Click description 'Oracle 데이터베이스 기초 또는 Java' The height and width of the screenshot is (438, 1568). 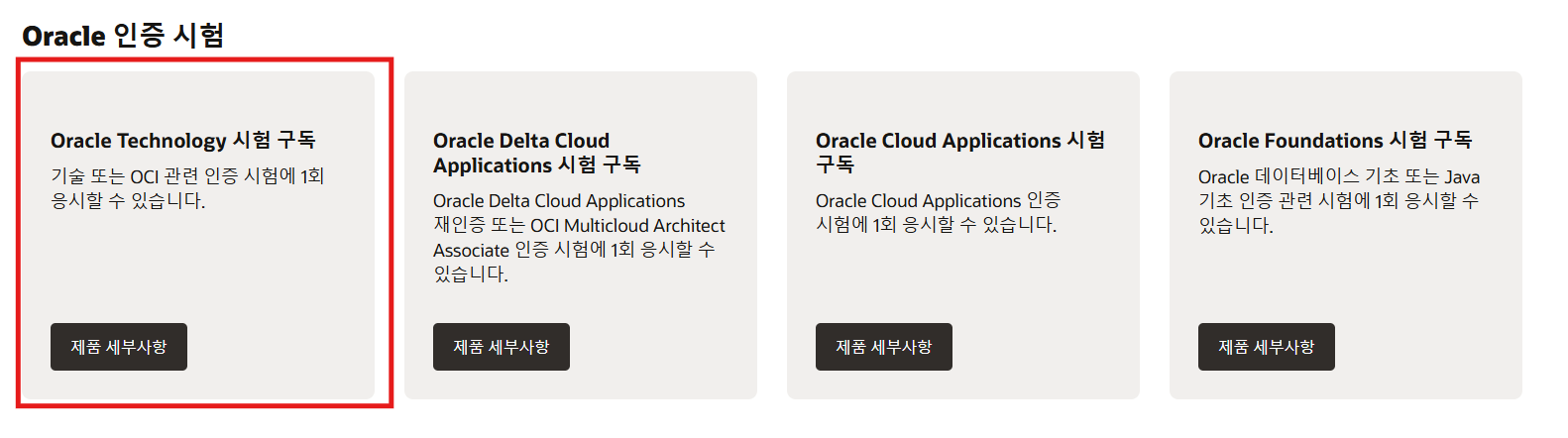1339,201
